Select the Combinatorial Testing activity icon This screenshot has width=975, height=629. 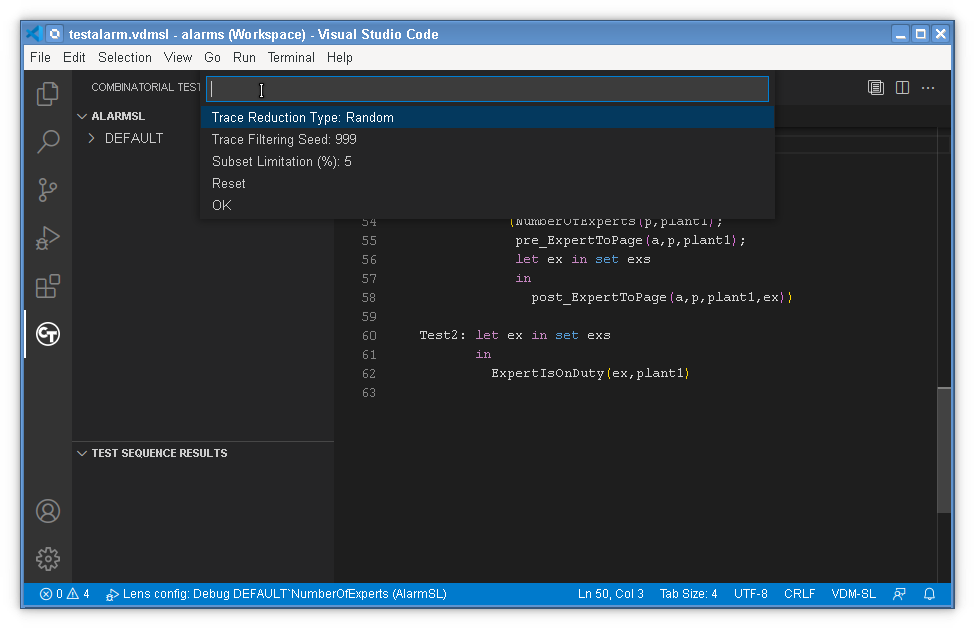tap(47, 334)
